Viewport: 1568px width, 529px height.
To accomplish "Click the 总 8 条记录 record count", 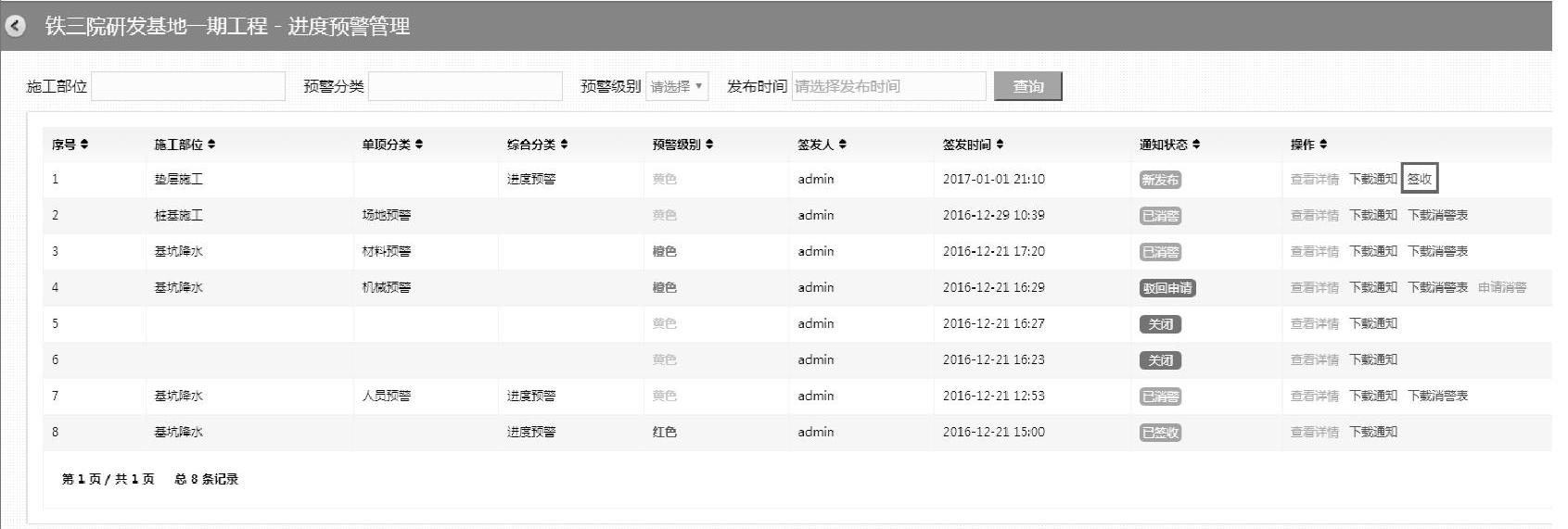I will pyautogui.click(x=206, y=480).
